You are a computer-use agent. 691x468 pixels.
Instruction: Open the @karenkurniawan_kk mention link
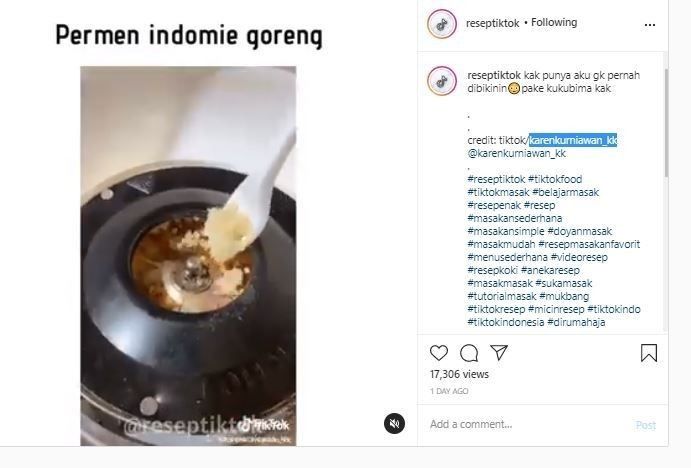pos(516,153)
